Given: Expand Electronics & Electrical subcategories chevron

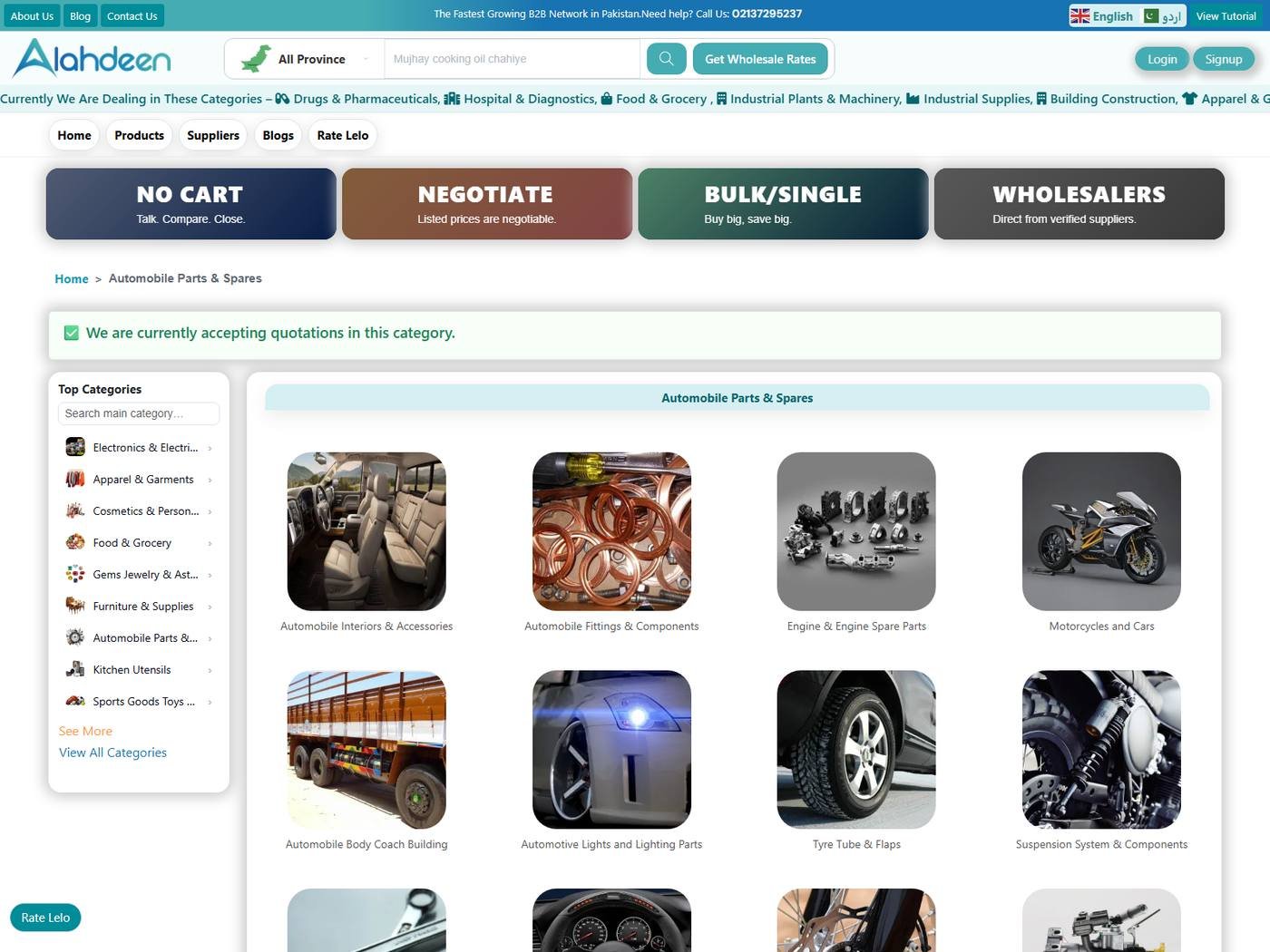Looking at the screenshot, I should click(210, 448).
